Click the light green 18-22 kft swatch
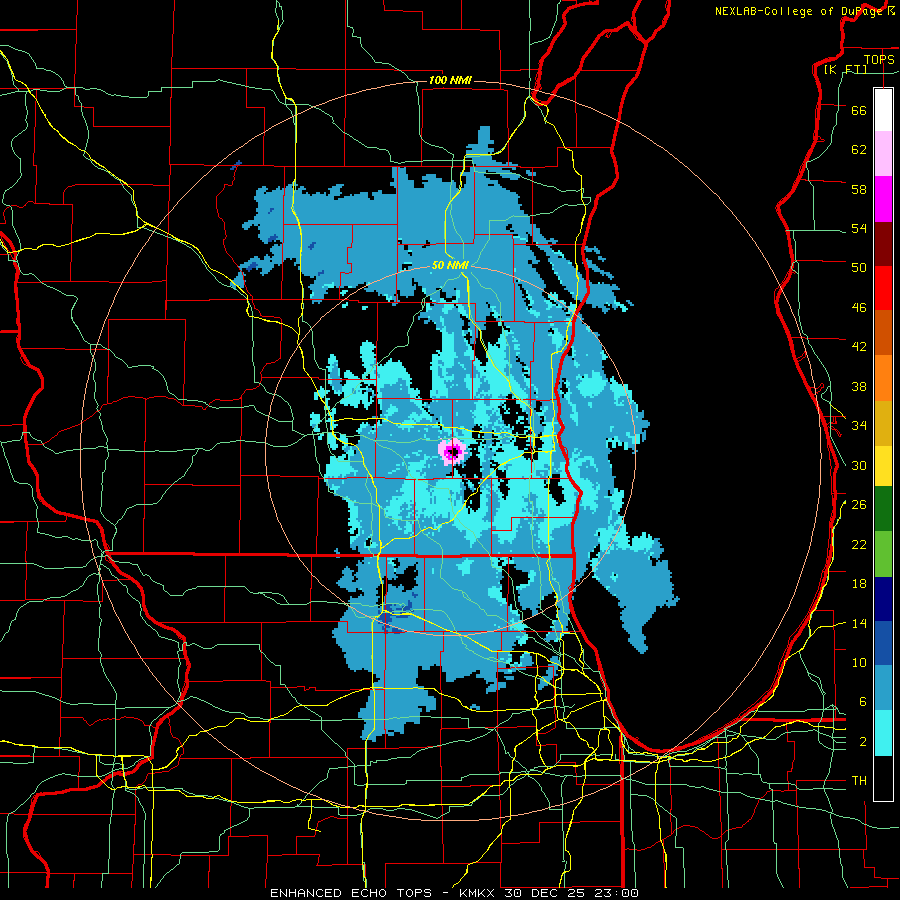 coord(883,554)
